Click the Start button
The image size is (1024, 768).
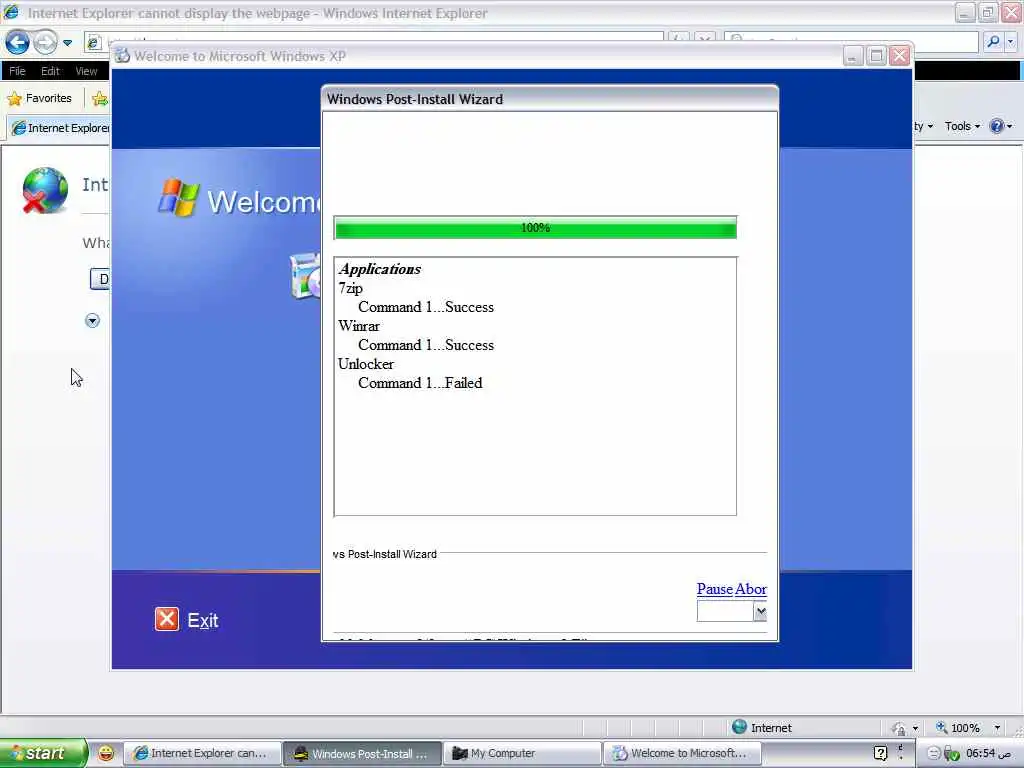click(x=42, y=753)
